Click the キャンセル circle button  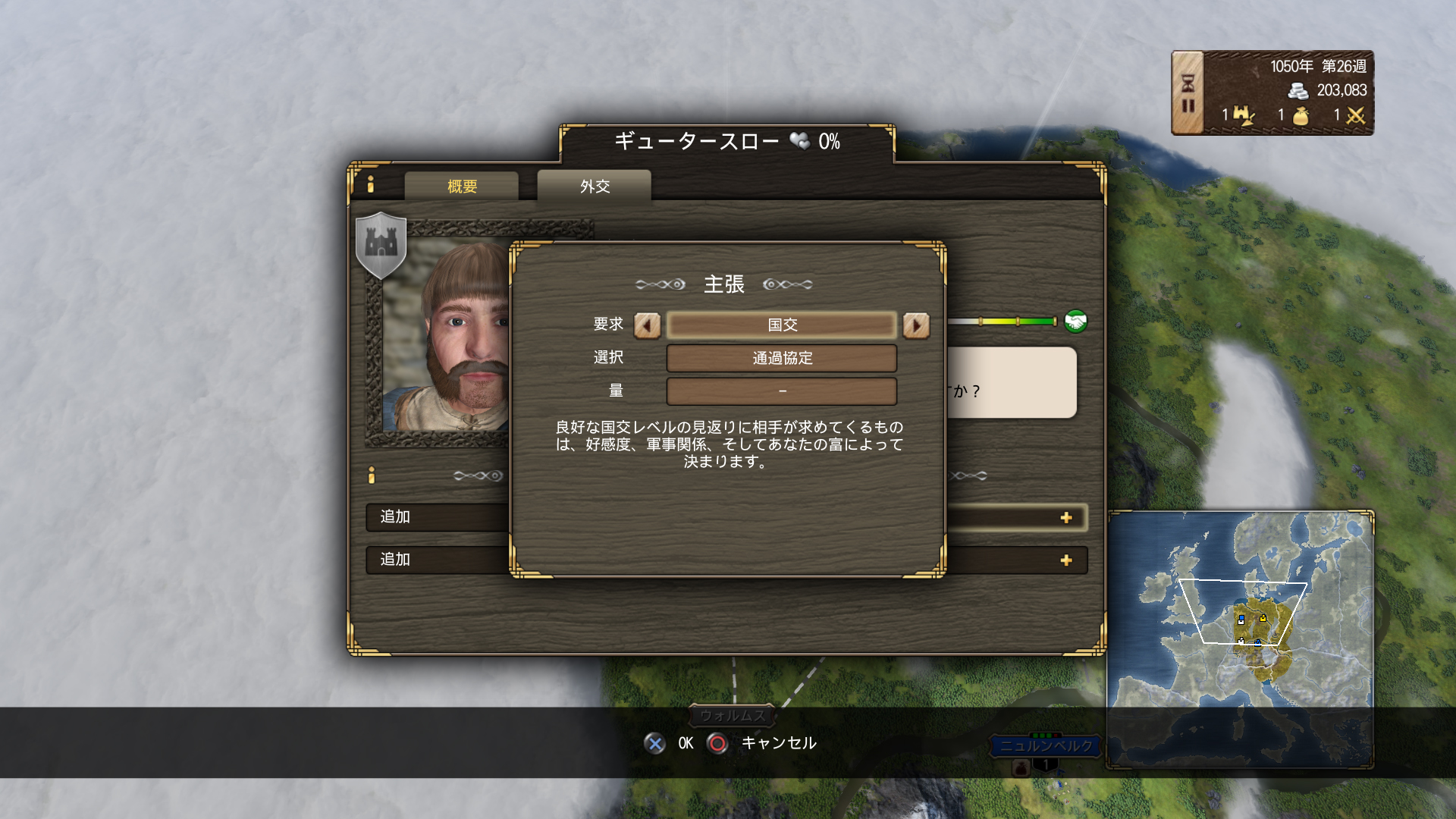[x=717, y=743]
